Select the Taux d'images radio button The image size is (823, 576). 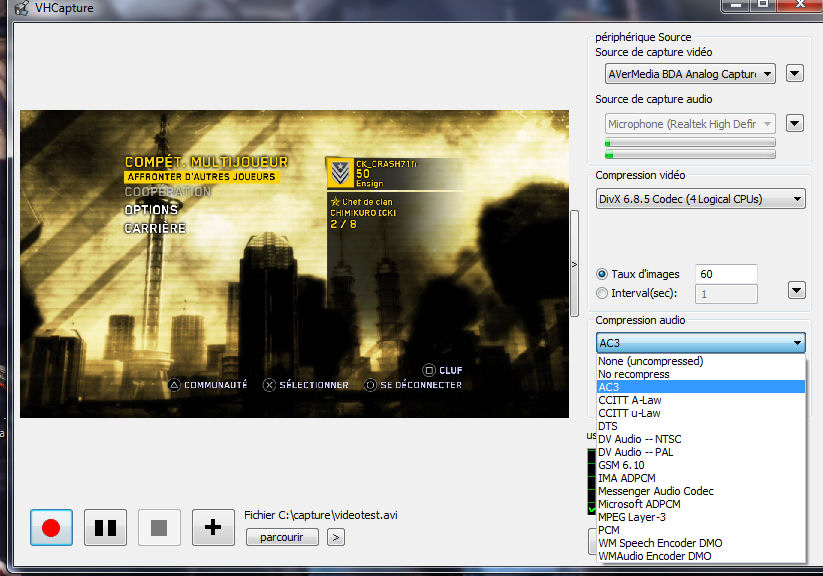pos(602,274)
